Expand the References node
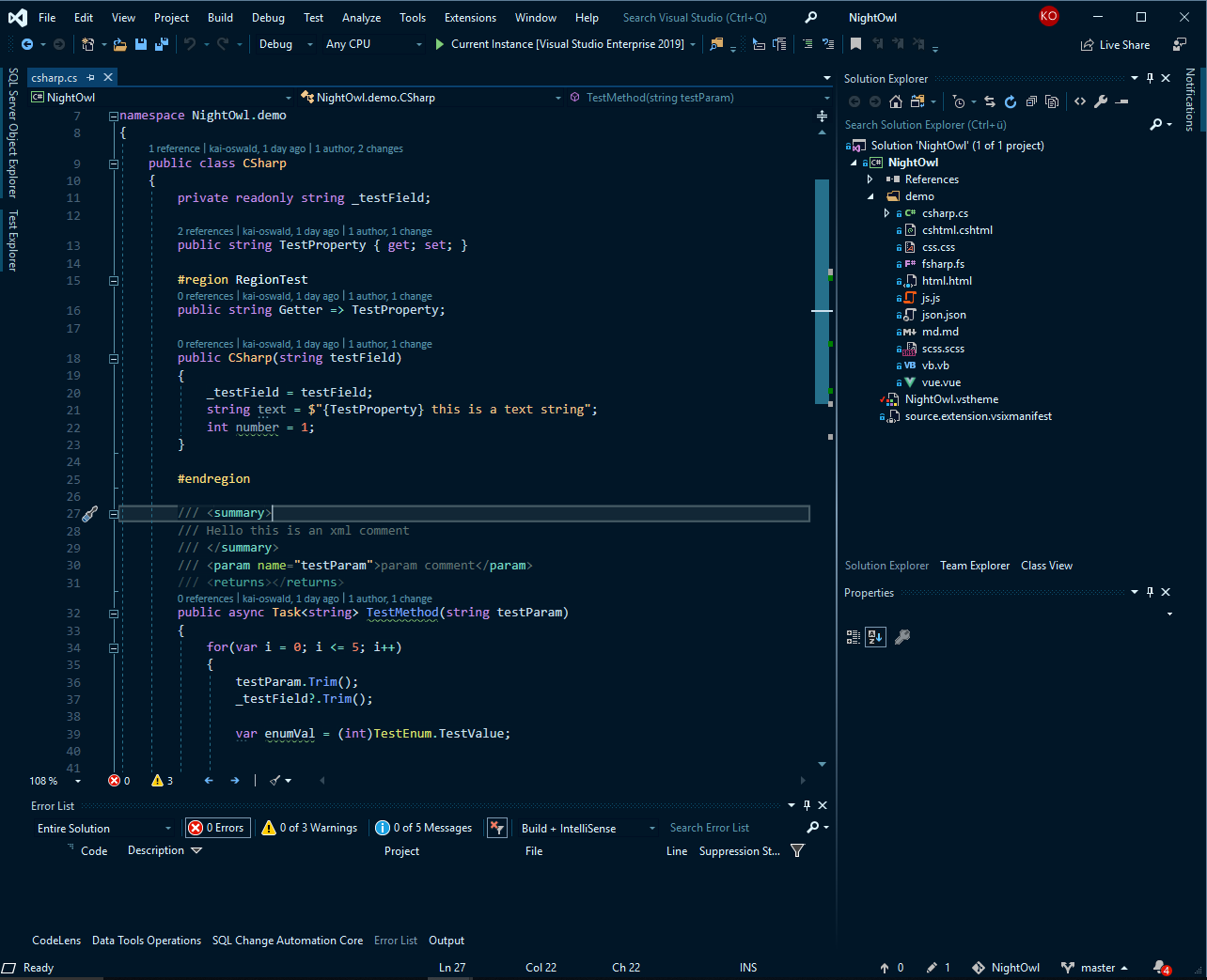The image size is (1207, 980). (870, 179)
